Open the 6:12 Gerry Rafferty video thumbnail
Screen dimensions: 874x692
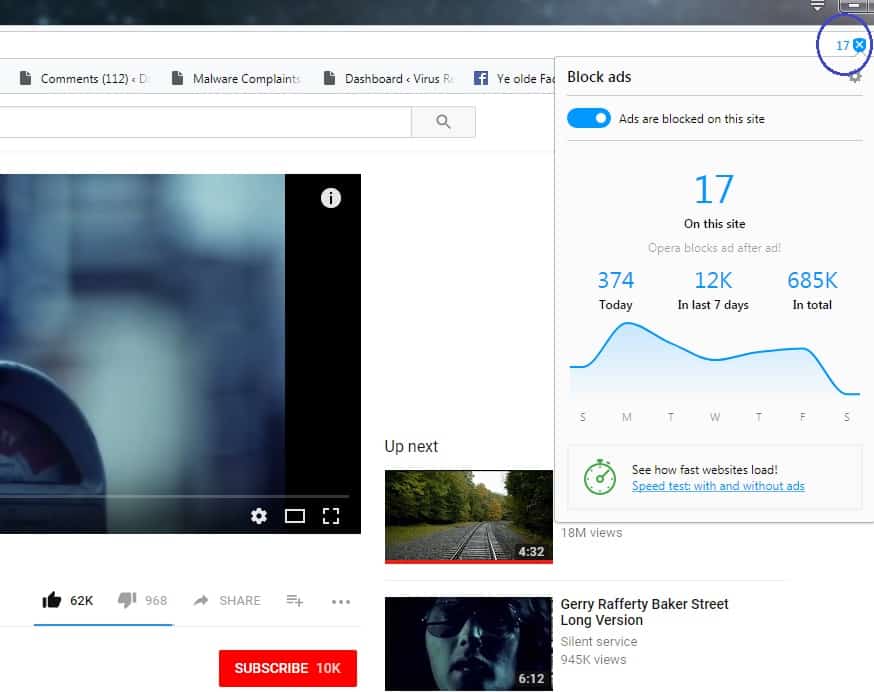tap(469, 643)
